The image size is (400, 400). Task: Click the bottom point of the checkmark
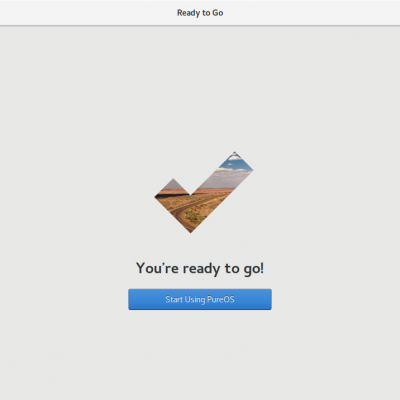(x=191, y=230)
